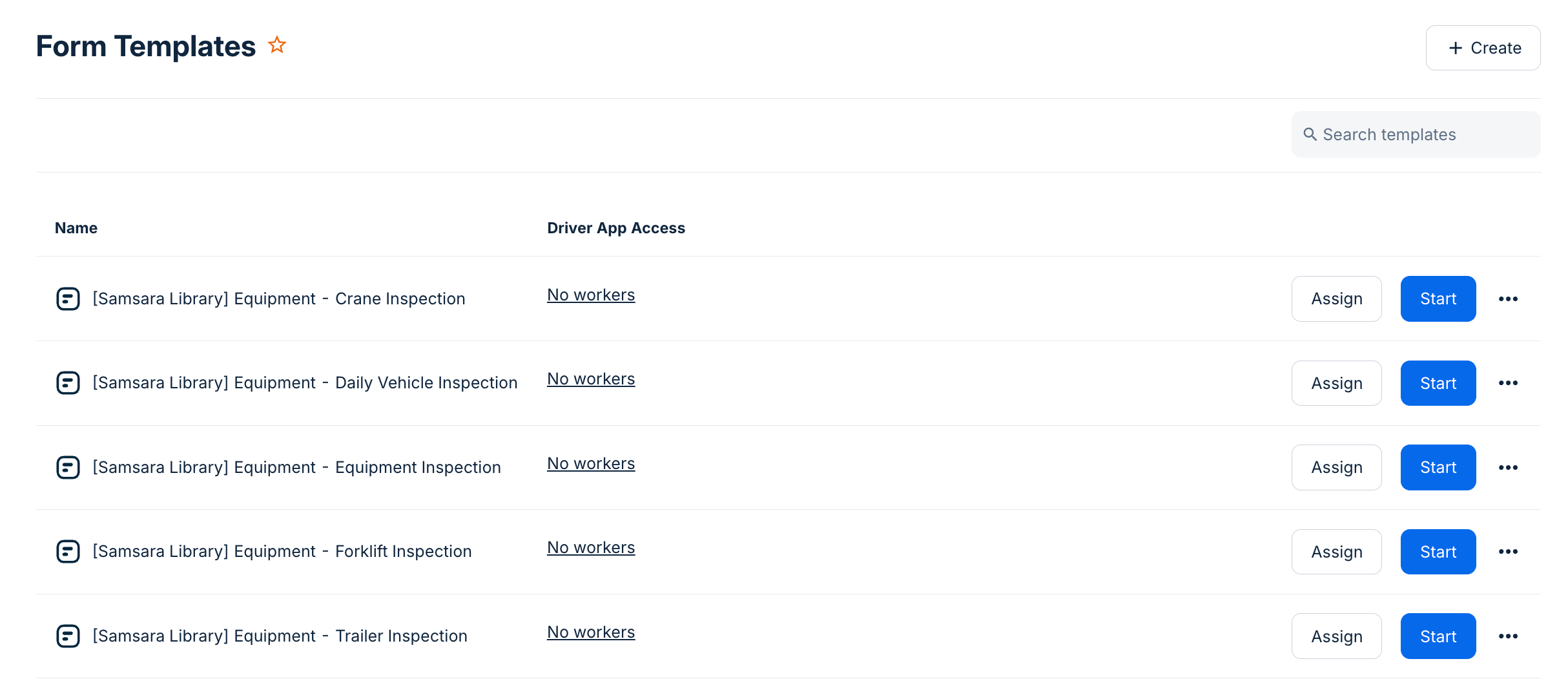This screenshot has height=681, width=1568.
Task: Open more options for Equipment Inspection
Action: click(1508, 467)
